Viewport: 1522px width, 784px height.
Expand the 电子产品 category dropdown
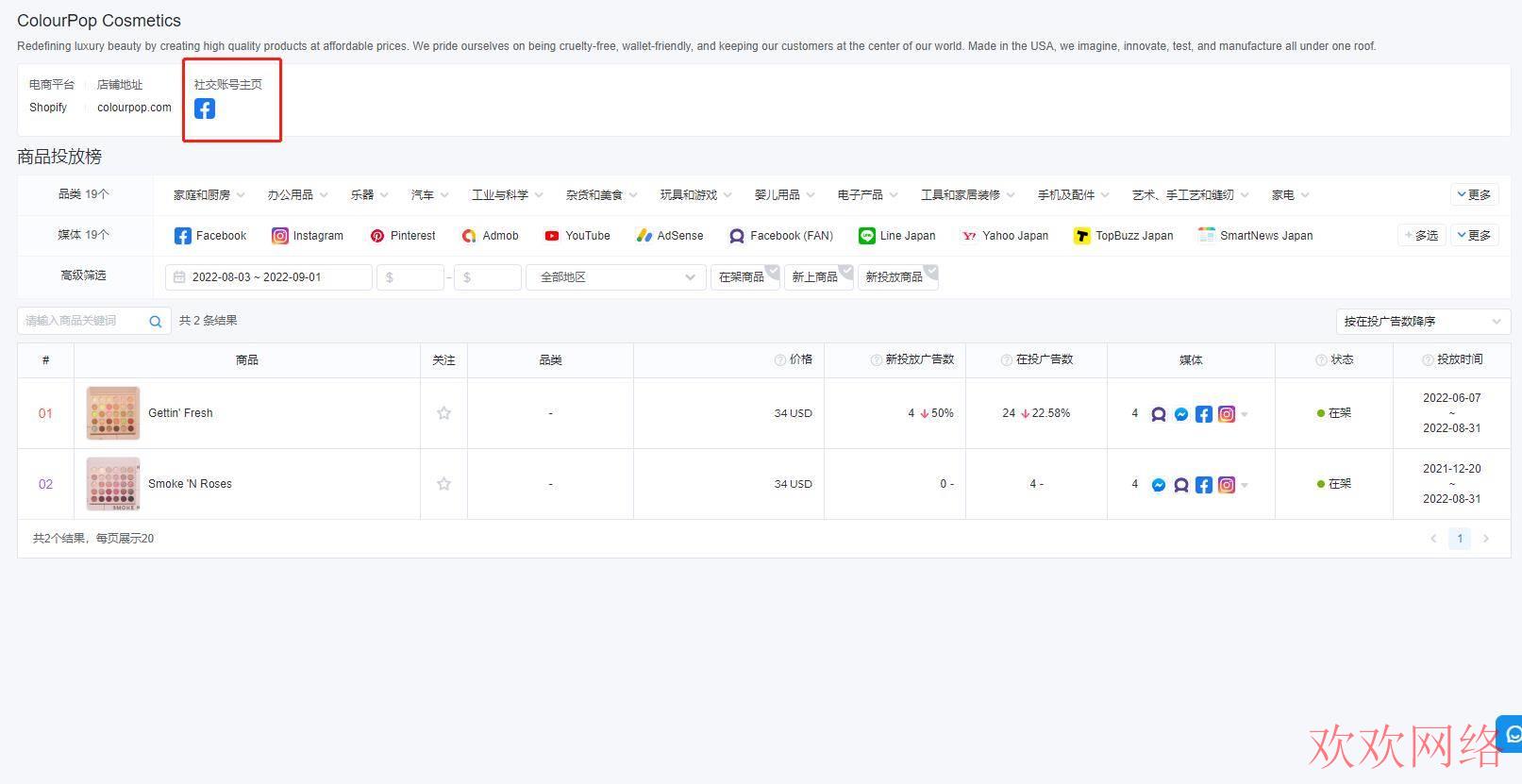pos(867,195)
